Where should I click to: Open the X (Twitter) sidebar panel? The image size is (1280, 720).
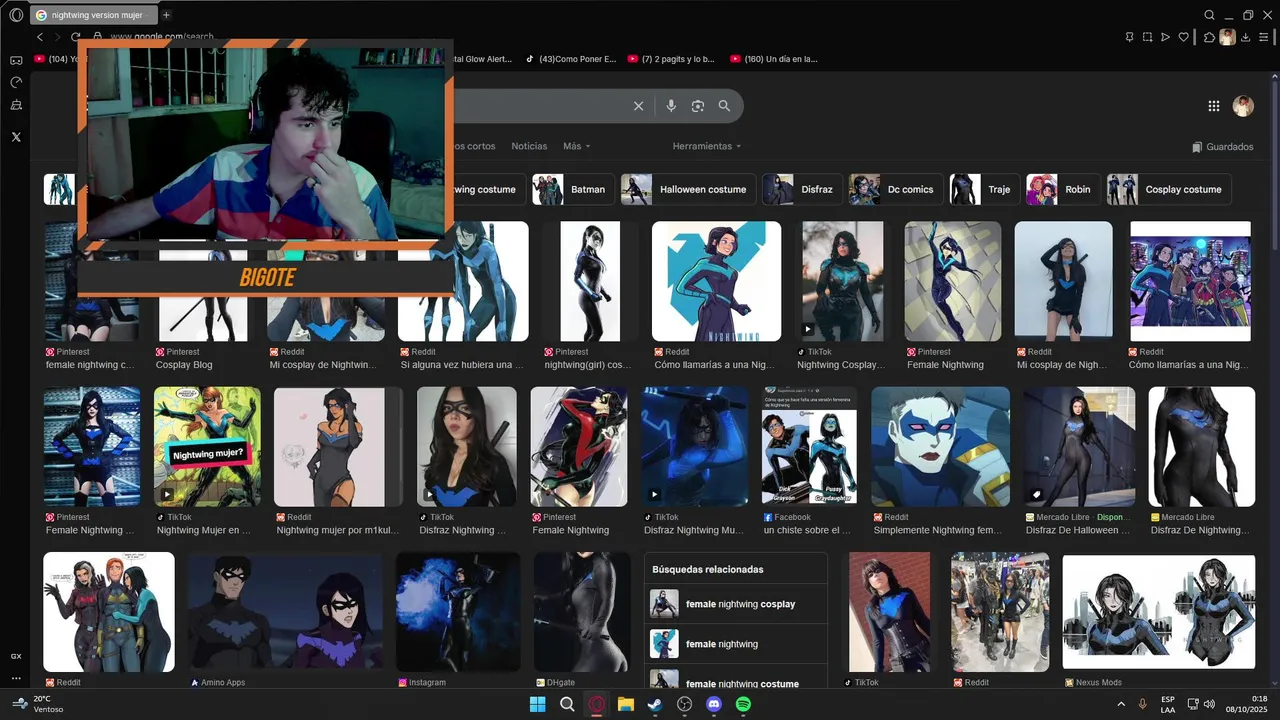pos(16,137)
